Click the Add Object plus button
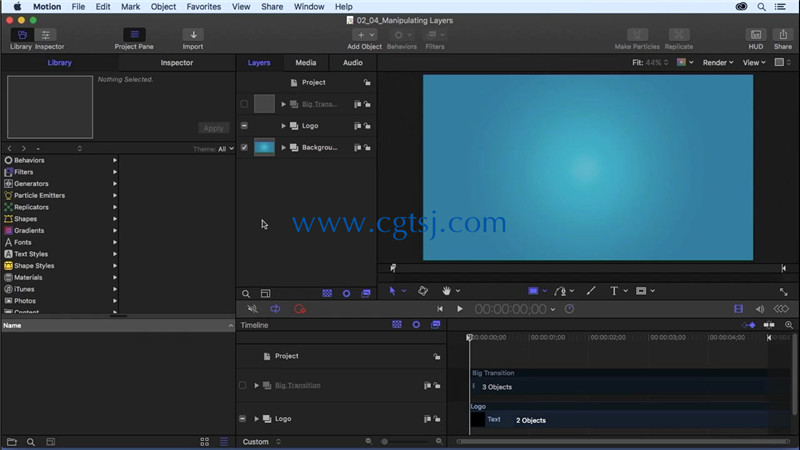The image size is (800, 450). coord(364,35)
